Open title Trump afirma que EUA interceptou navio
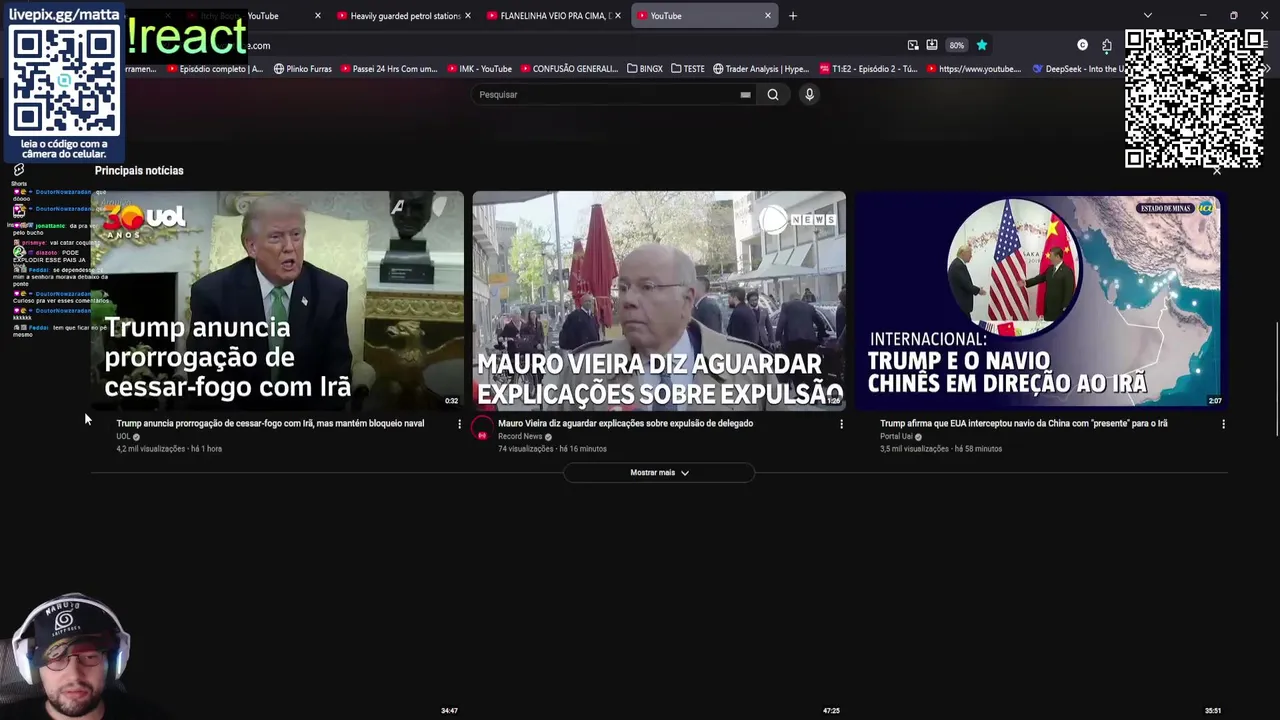The width and height of the screenshot is (1280, 720). click(x=1023, y=423)
